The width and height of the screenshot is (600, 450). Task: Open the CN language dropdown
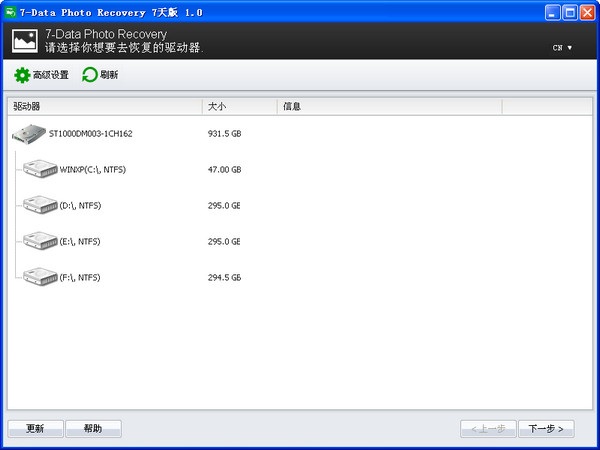pyautogui.click(x=562, y=48)
